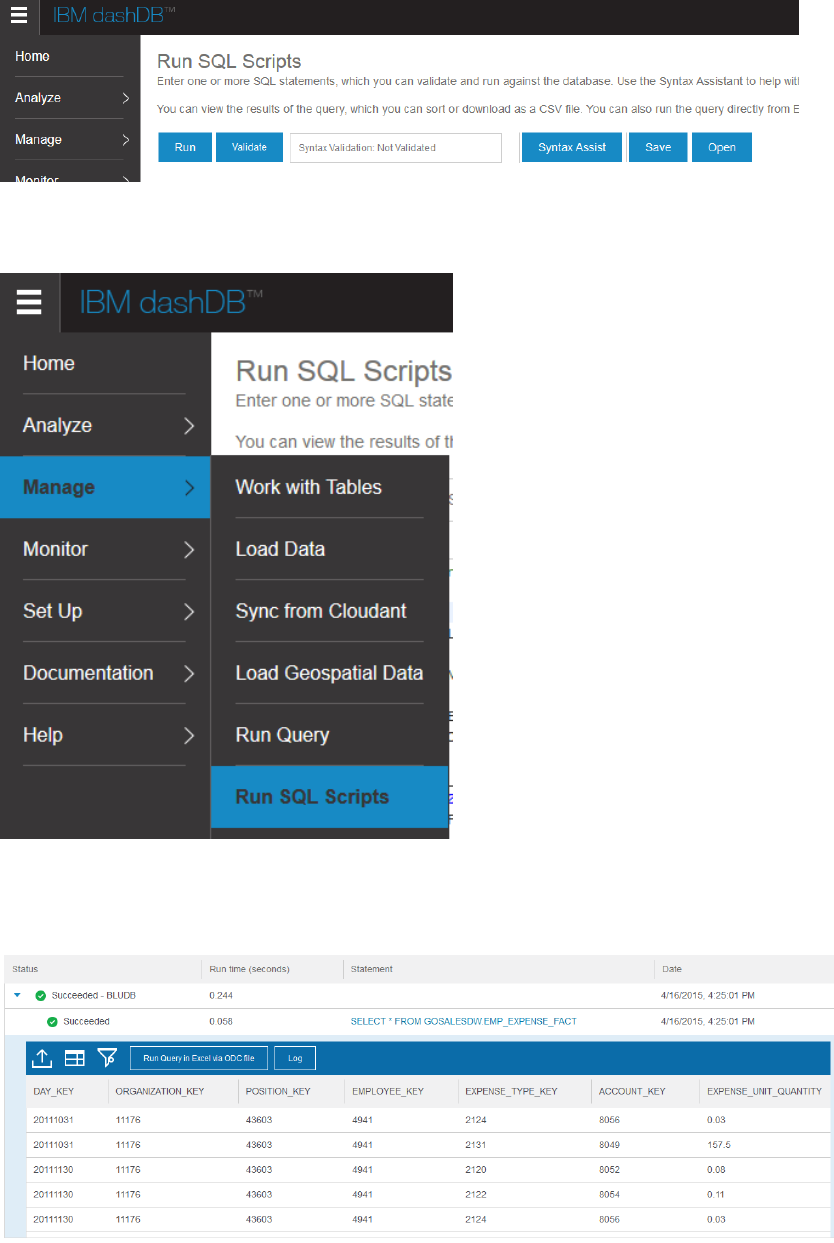Select Home in the small top sidebar

coord(32,57)
